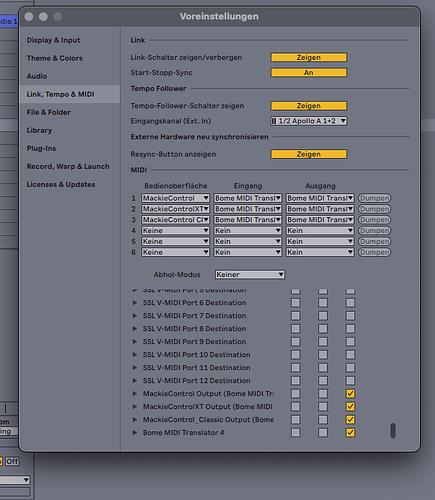
Task: Open the Abhol-Modus Keiner dropdown
Action: point(250,274)
